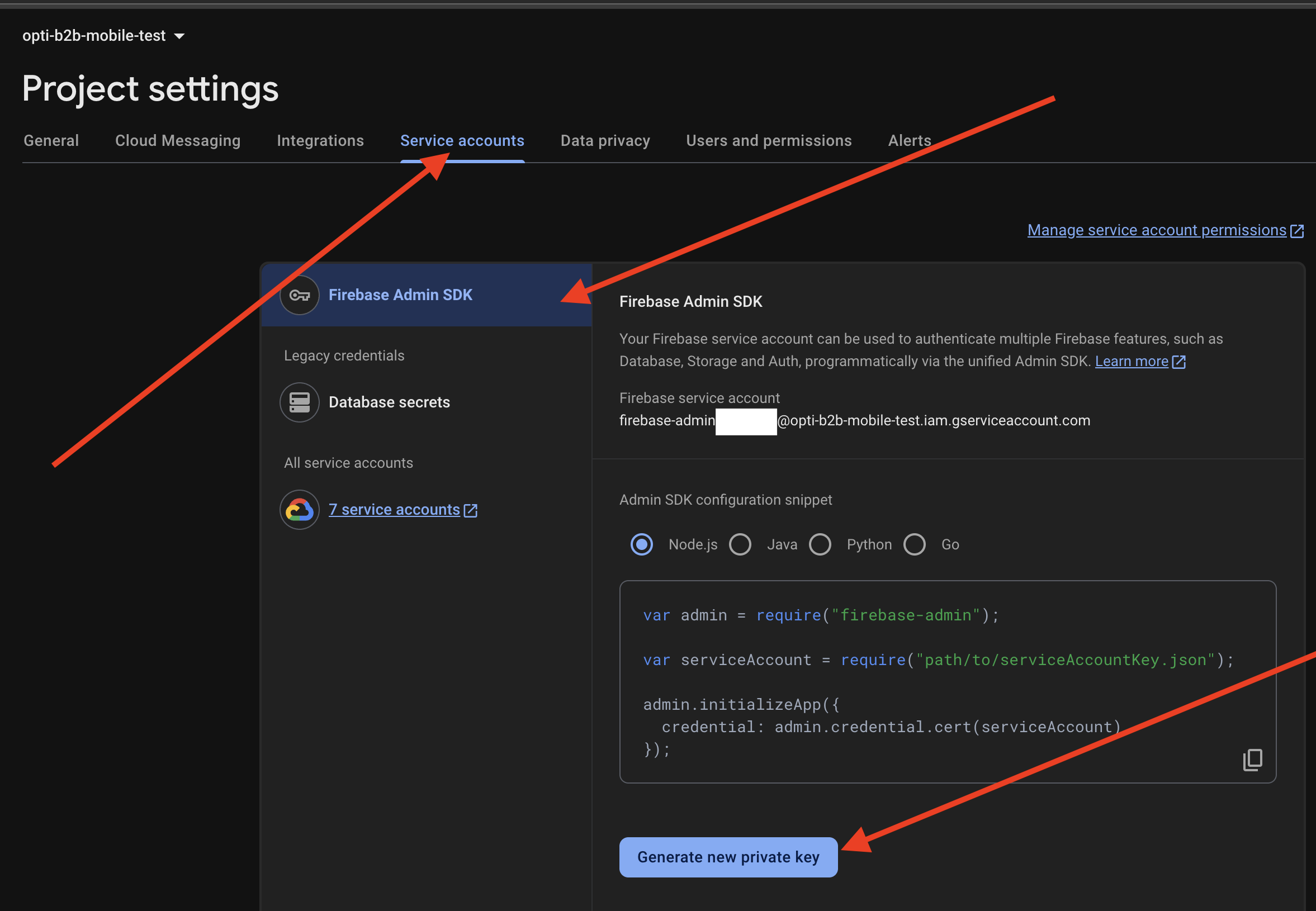
Task: Copy the Admin SDK code snippet
Action: pos(1252,760)
